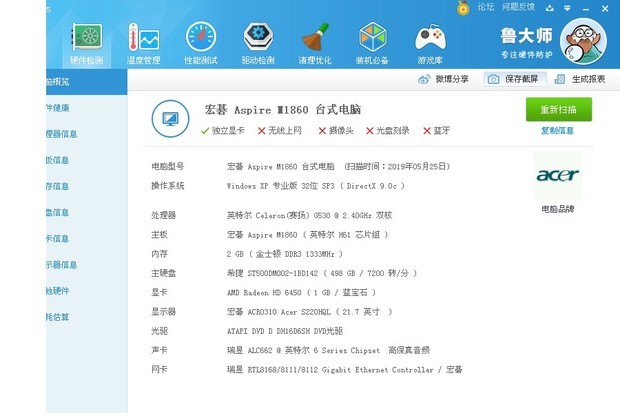Click the 瑞昱 ALC662 sound card value

click(x=328, y=350)
